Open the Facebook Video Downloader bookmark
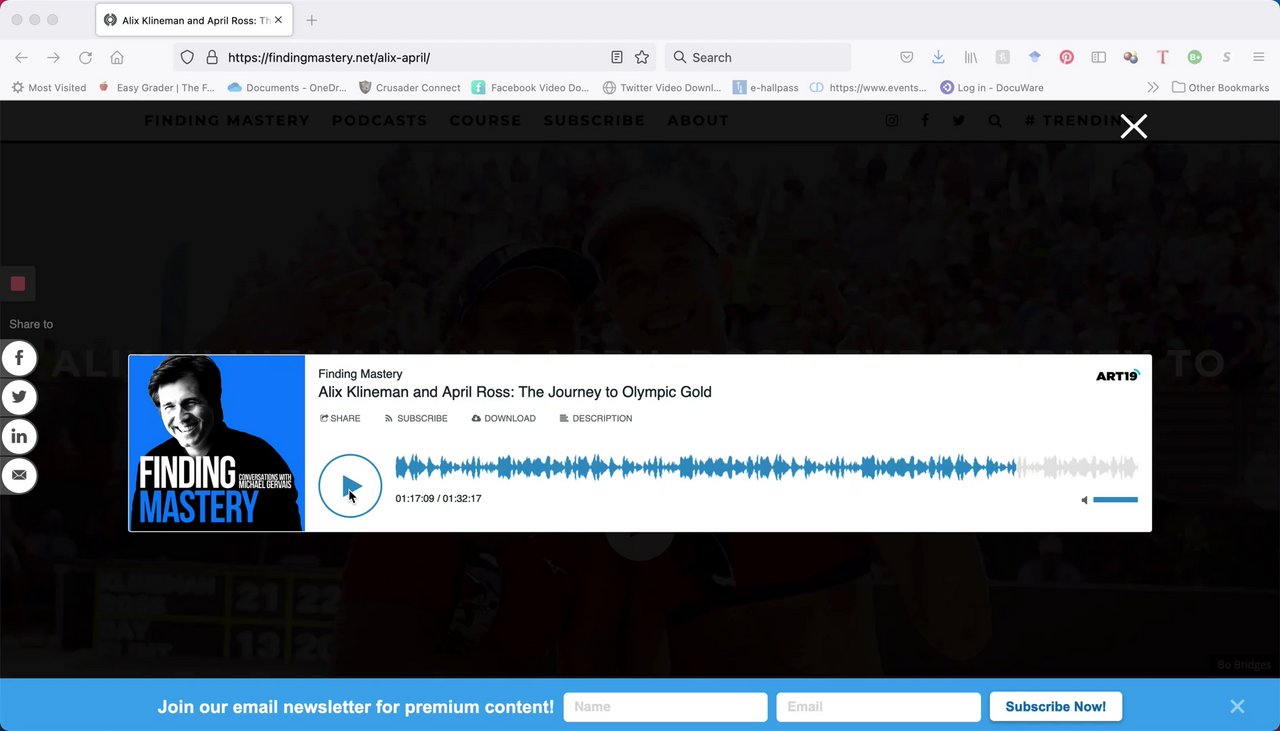This screenshot has height=731, width=1280. (x=530, y=87)
